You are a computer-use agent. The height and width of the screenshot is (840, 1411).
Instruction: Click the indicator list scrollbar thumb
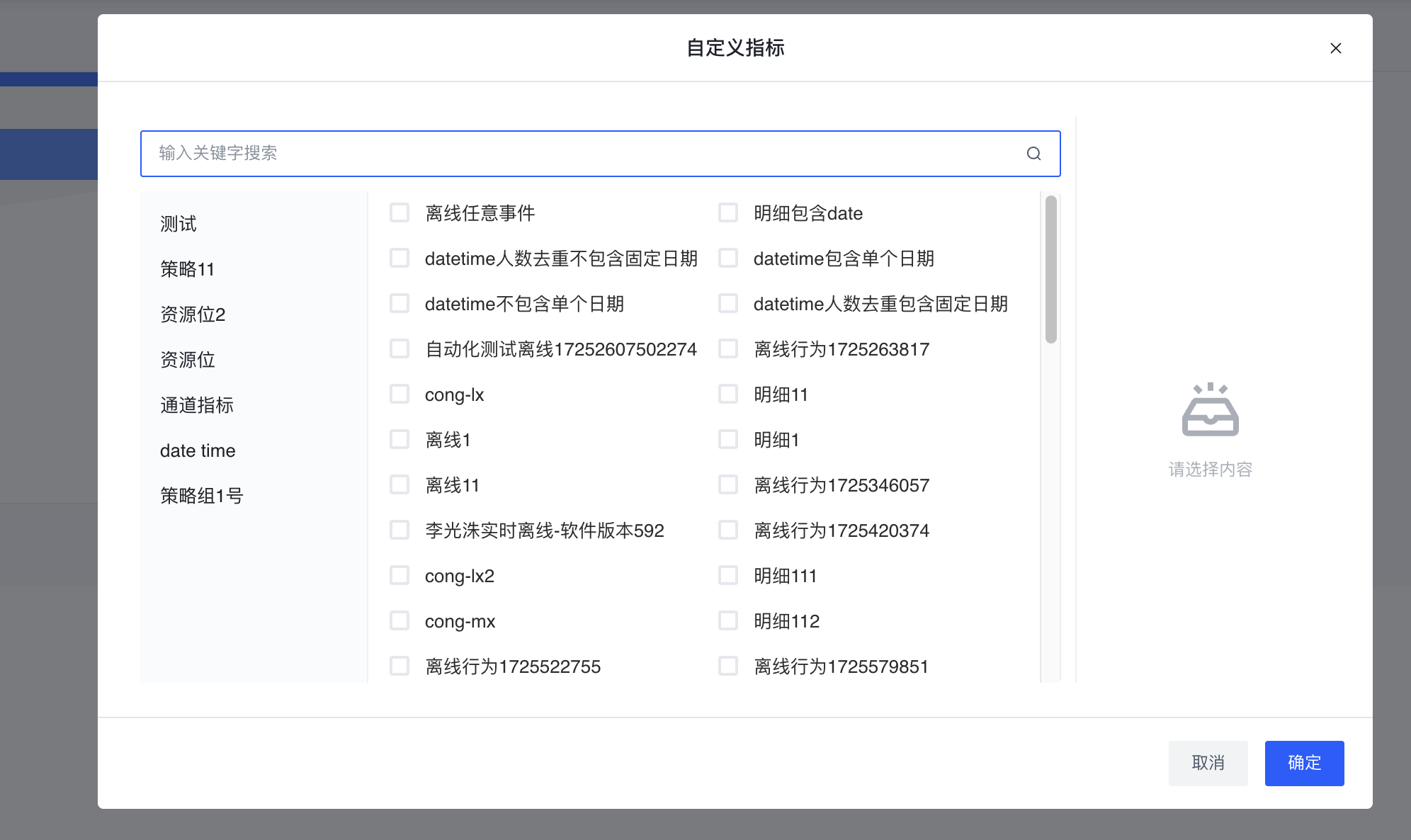[1051, 269]
